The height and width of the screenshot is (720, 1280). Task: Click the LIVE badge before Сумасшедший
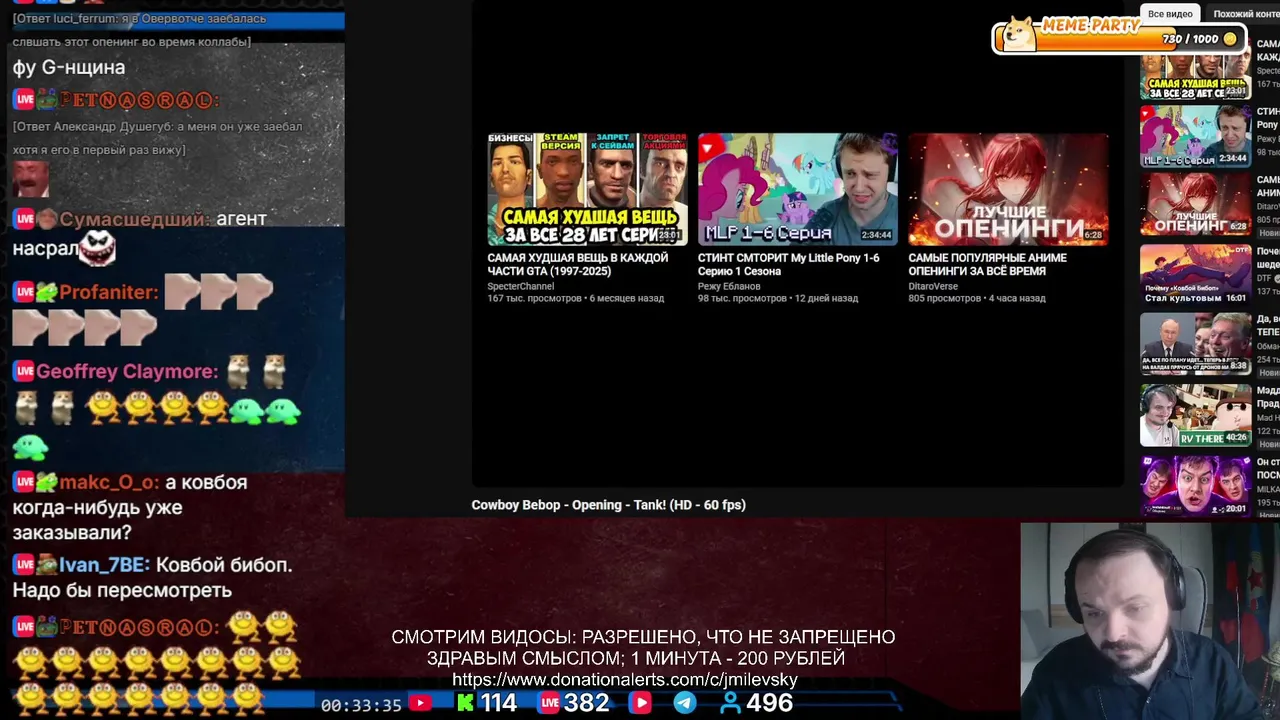tap(23, 219)
